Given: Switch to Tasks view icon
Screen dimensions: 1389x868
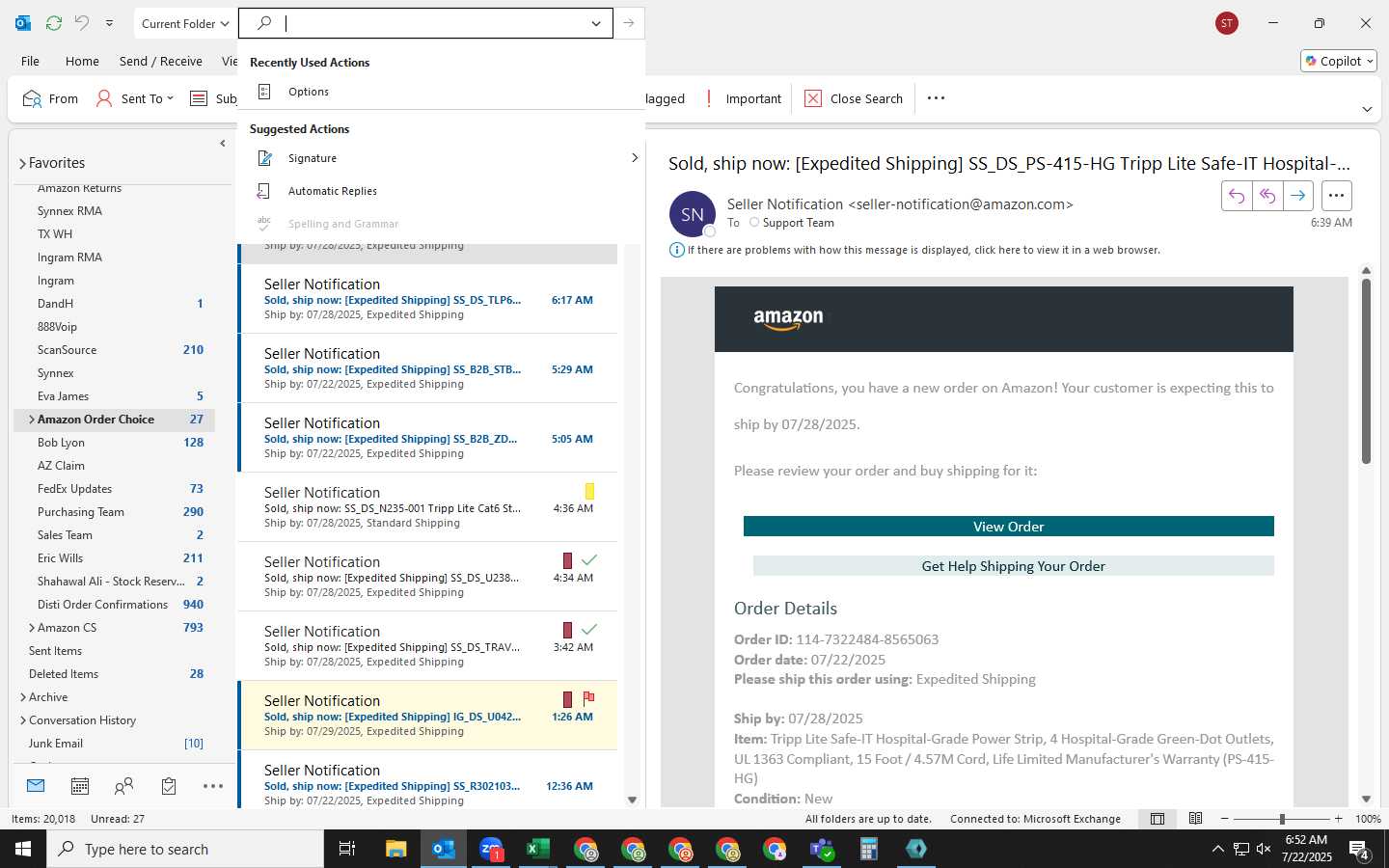Looking at the screenshot, I should [169, 786].
